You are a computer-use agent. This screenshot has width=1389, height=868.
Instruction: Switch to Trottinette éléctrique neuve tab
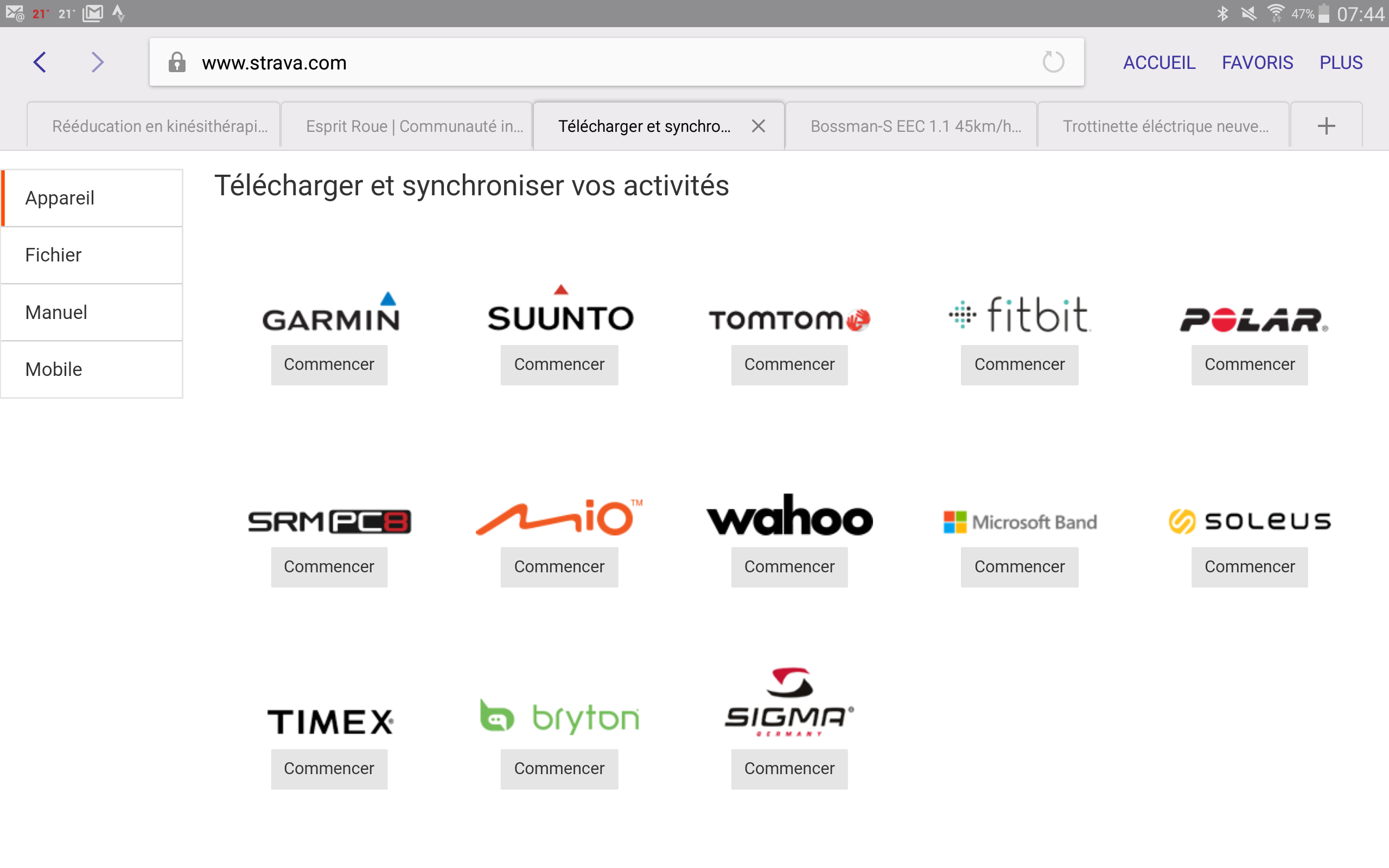coord(1163,126)
